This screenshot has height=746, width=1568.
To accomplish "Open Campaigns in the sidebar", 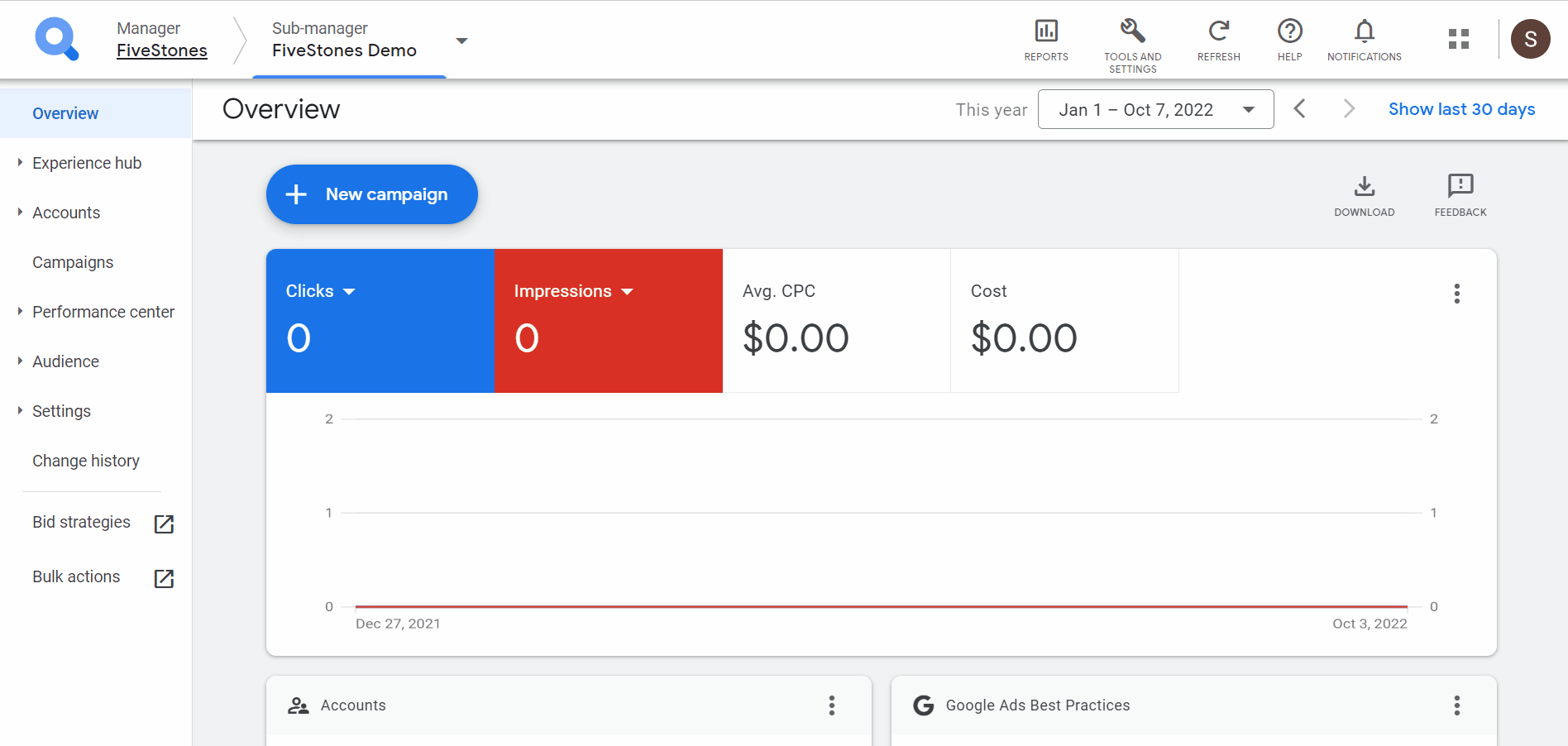I will coord(73,262).
